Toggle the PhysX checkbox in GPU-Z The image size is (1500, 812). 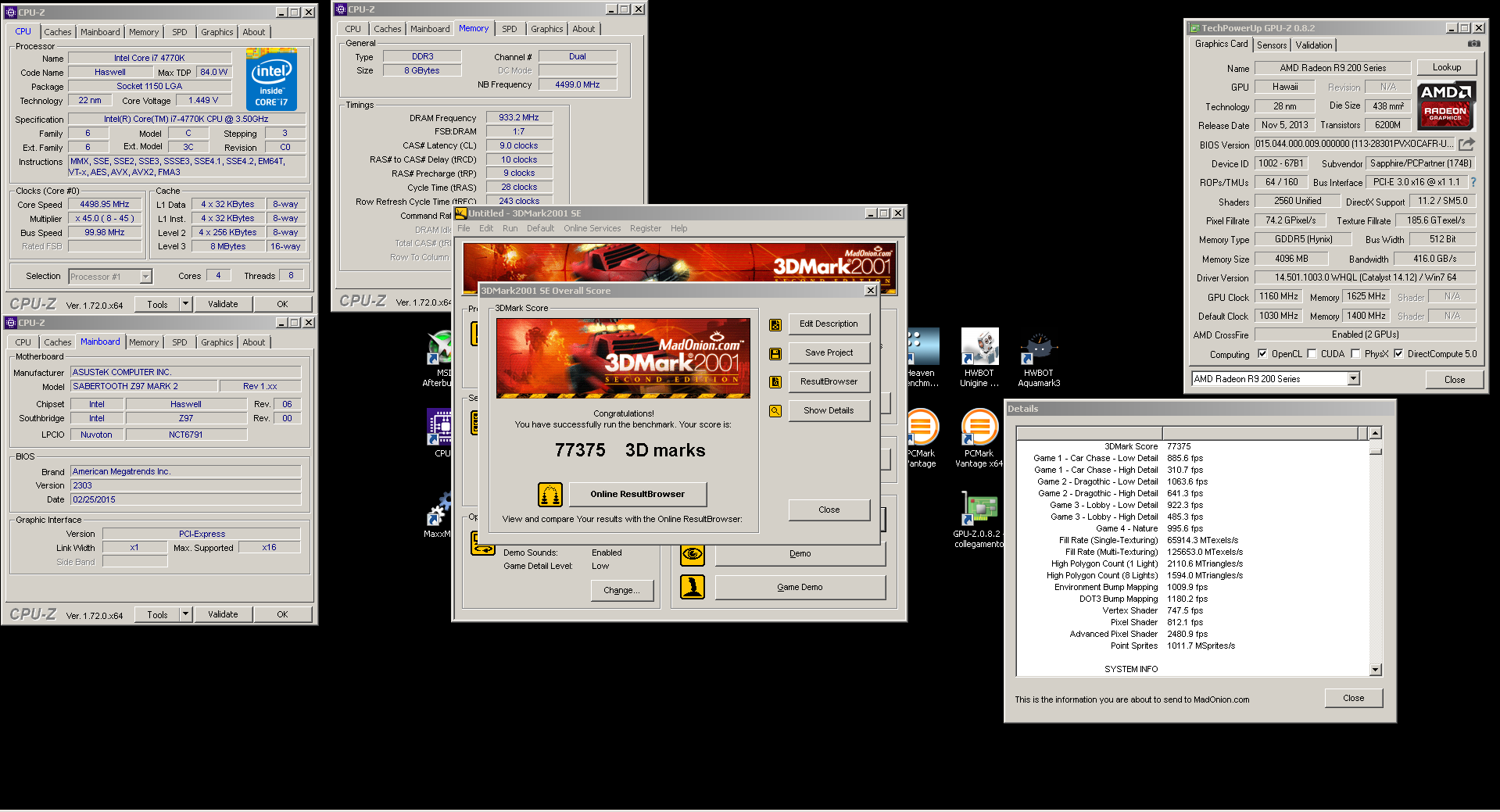[x=1355, y=354]
